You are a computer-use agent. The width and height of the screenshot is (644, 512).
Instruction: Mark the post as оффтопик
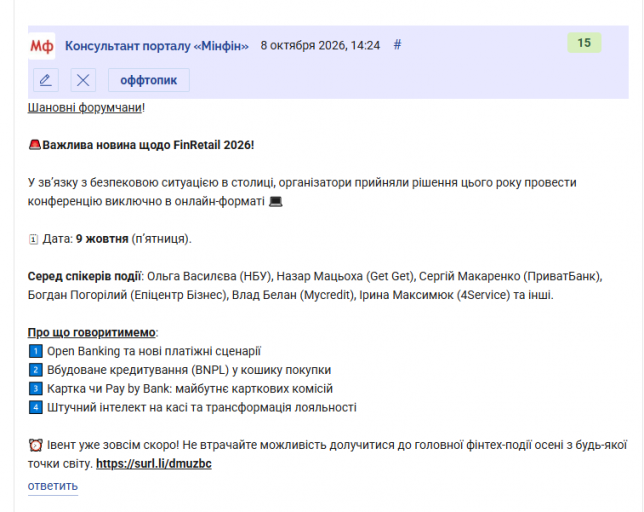coord(149,80)
